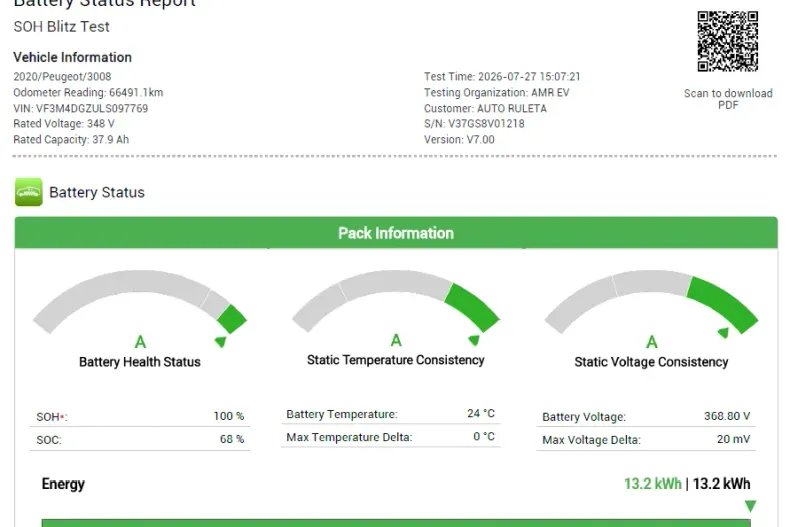Click the QR code to download PDF
The image size is (790, 527).
click(728, 41)
